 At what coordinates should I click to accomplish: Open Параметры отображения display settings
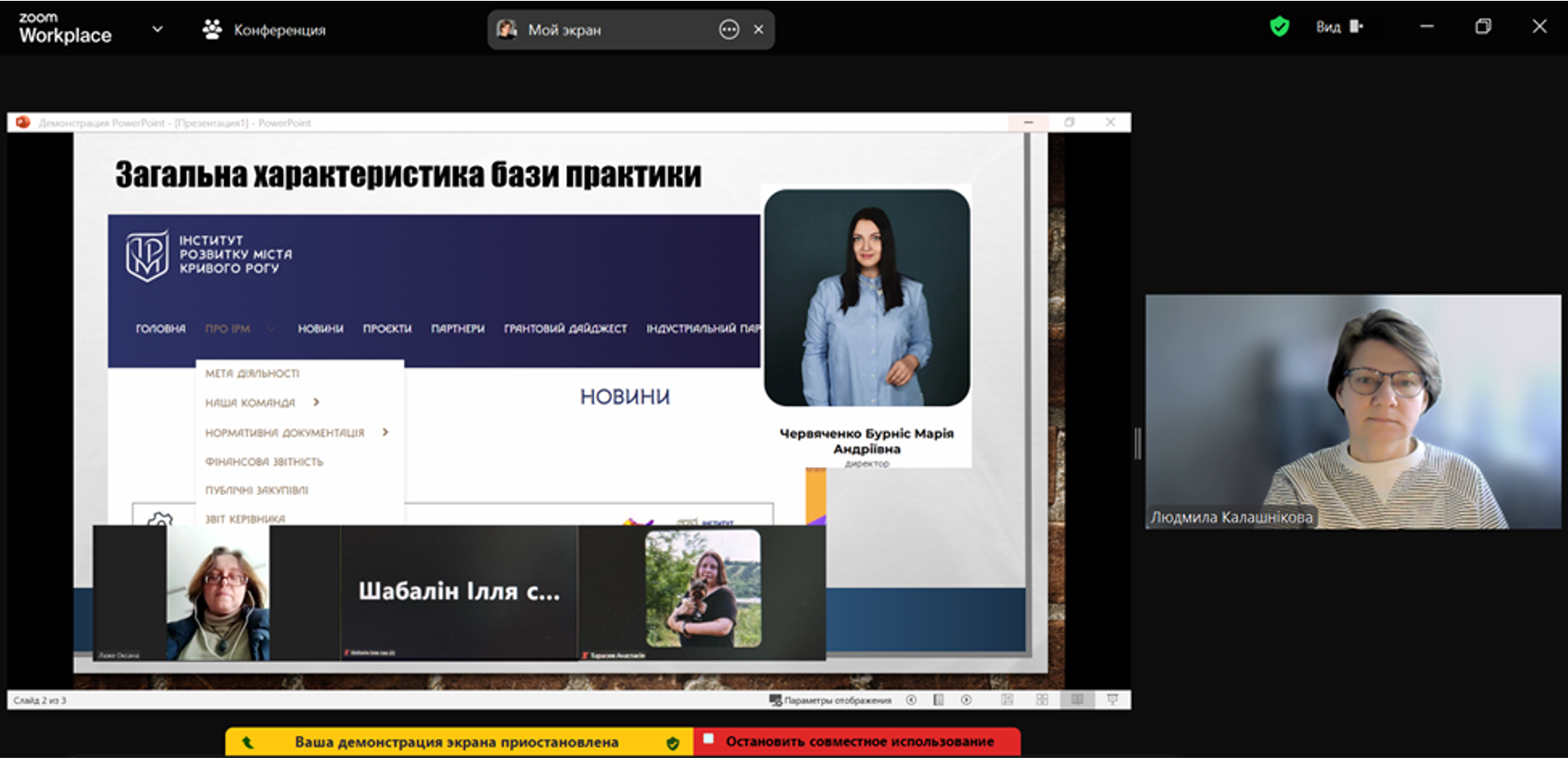click(x=831, y=700)
